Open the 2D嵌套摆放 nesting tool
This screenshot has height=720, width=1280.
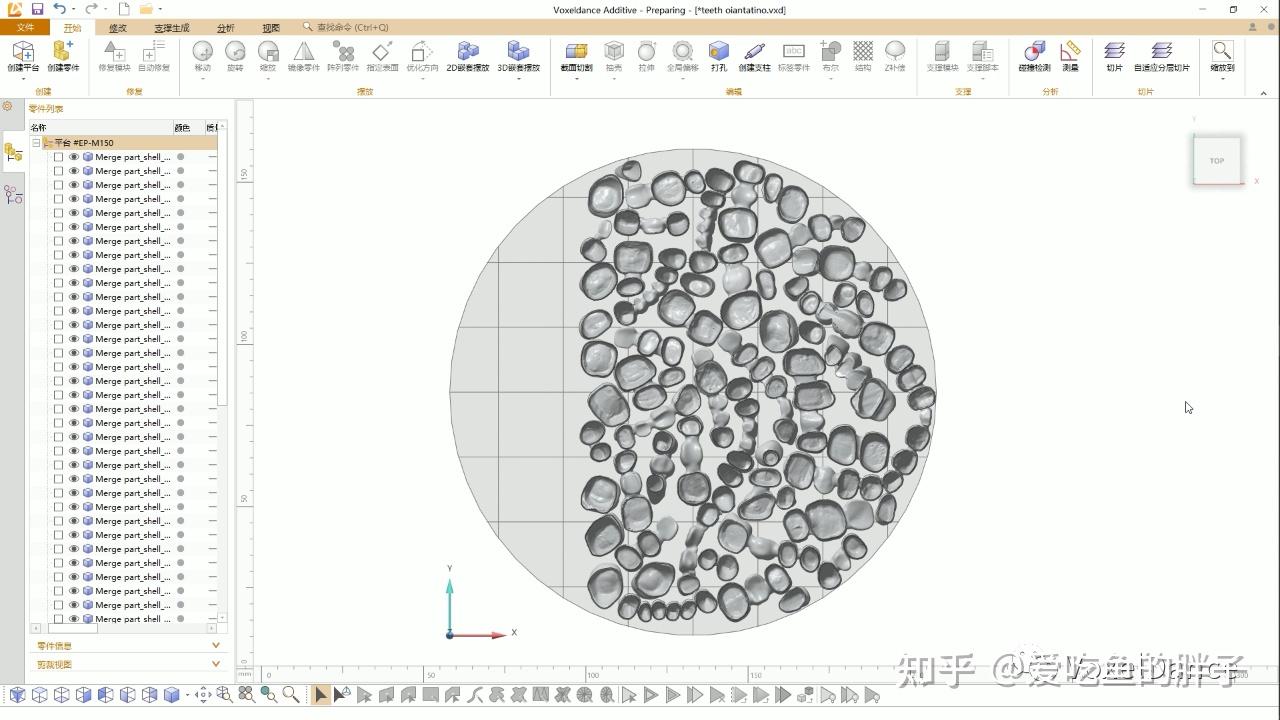(467, 57)
